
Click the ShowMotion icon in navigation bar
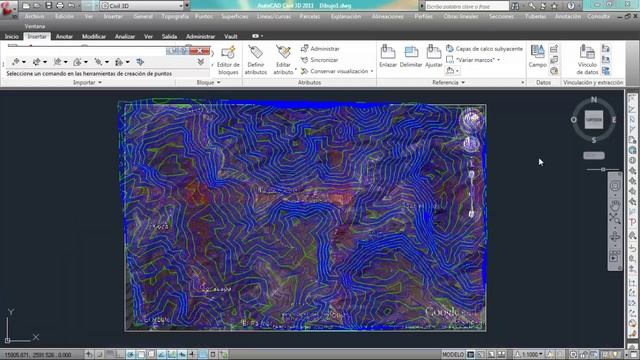(615, 257)
